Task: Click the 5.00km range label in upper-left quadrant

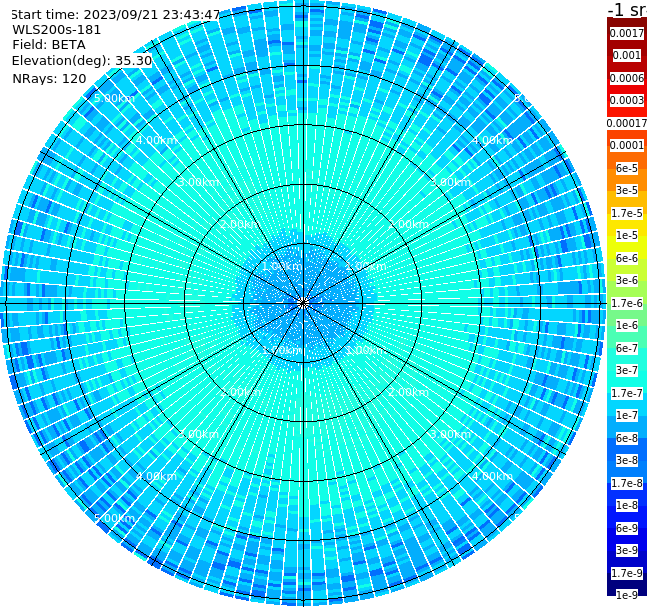Action: [114, 98]
